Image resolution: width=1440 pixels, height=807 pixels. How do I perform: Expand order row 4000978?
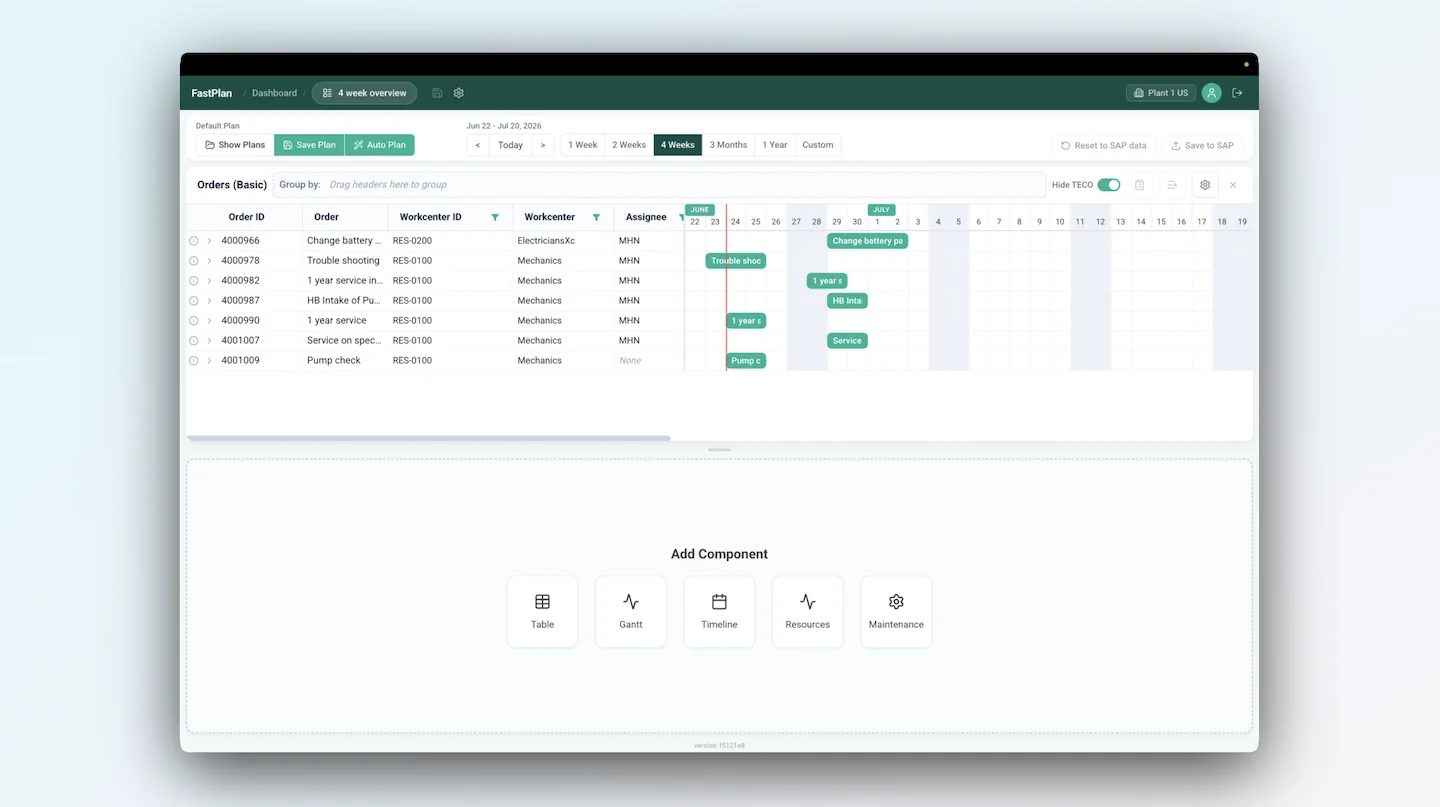[x=209, y=261]
